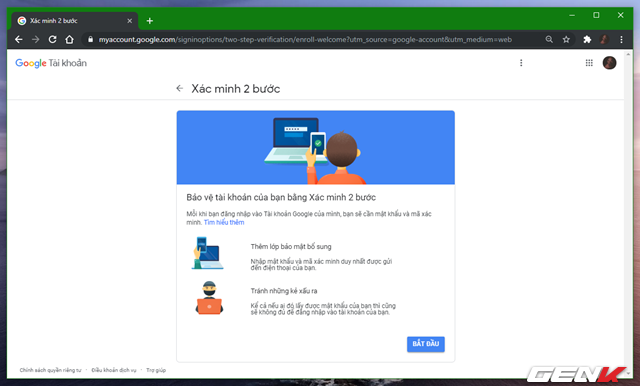Minimize the Chrome window
The height and width of the screenshot is (386, 640).
572,15
